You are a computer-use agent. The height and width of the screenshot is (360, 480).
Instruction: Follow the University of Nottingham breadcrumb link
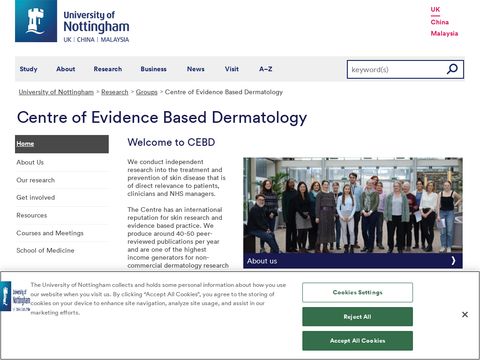(x=56, y=92)
